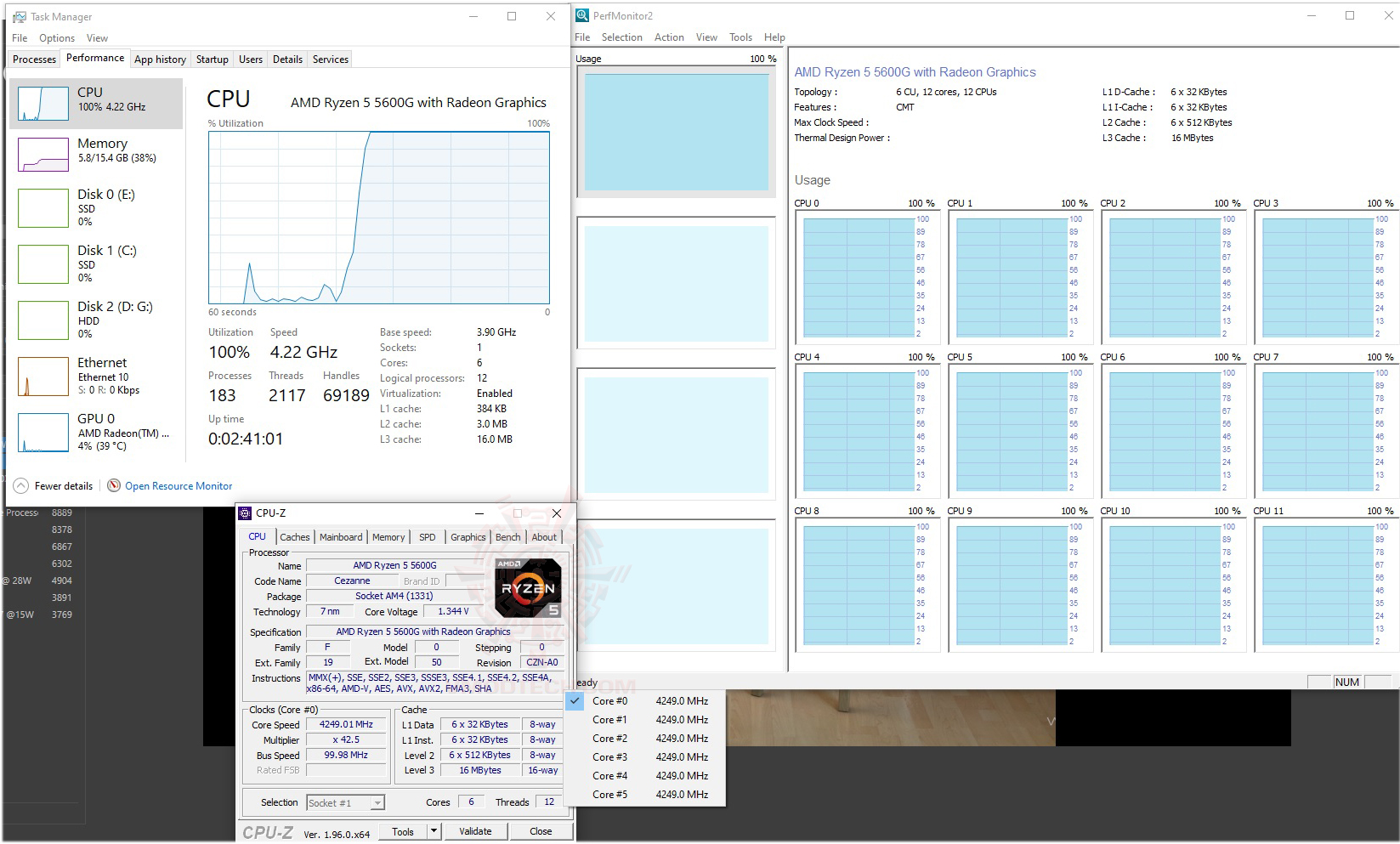The height and width of the screenshot is (844, 1400).
Task: Click the top Usage panel in PerfMonitor2
Action: pos(676,131)
